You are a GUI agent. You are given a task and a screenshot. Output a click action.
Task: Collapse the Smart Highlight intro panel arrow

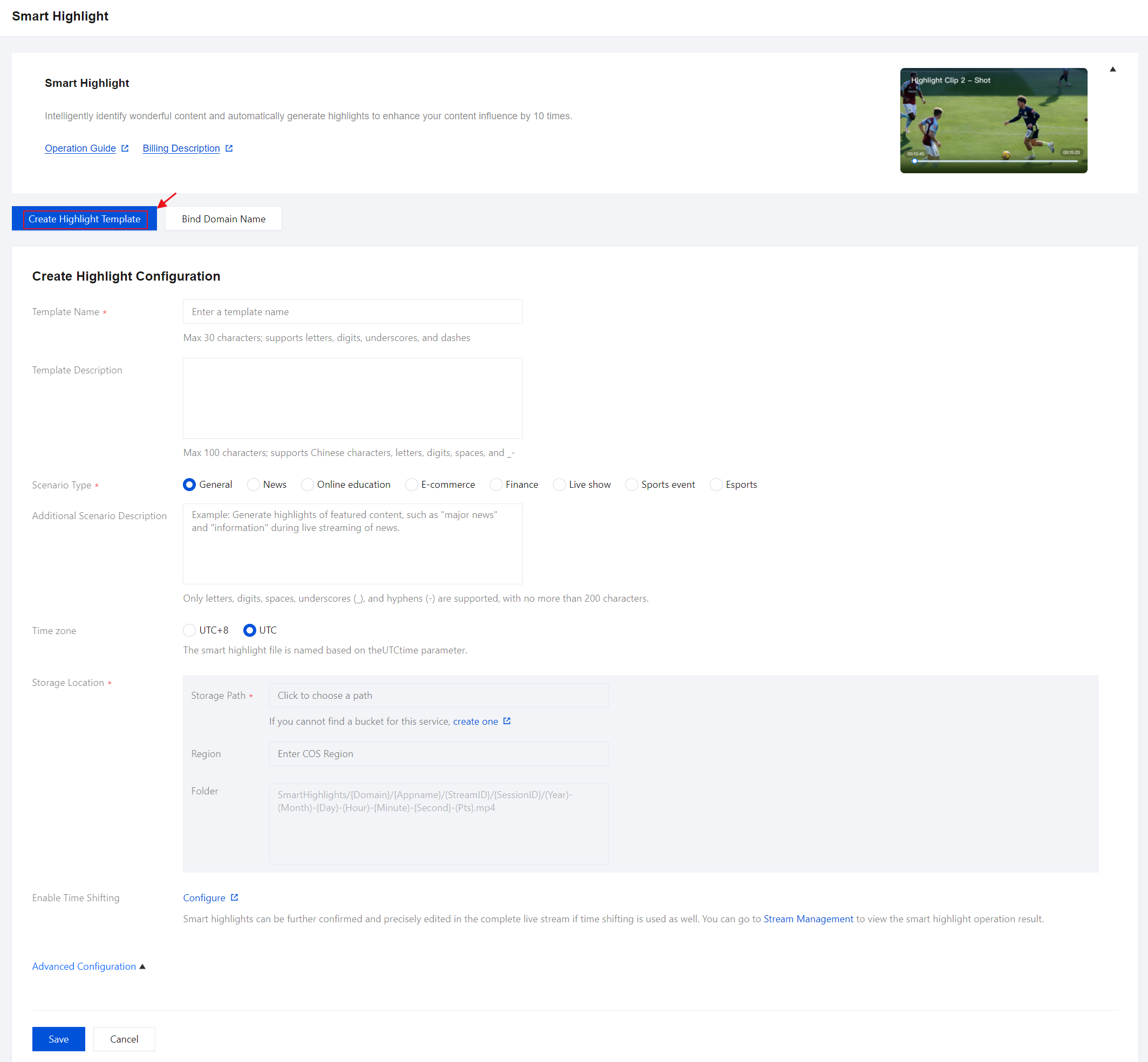click(x=1112, y=70)
